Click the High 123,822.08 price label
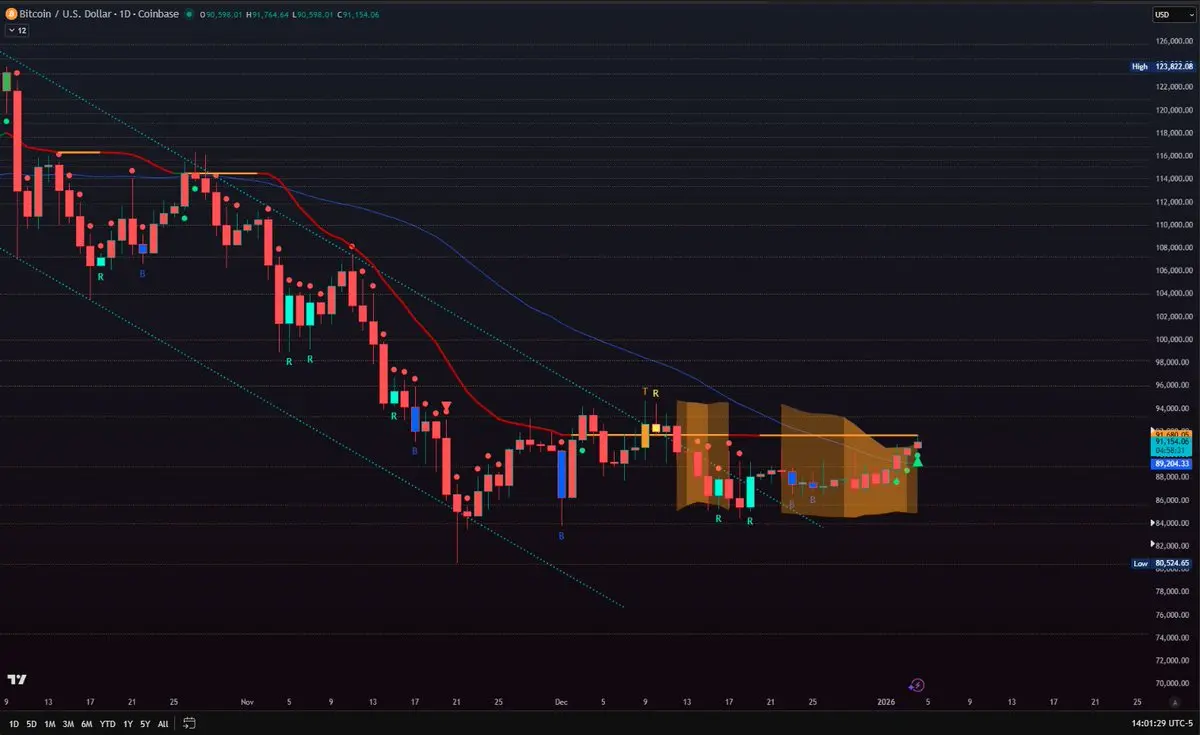The image size is (1200, 735). [x=1163, y=66]
